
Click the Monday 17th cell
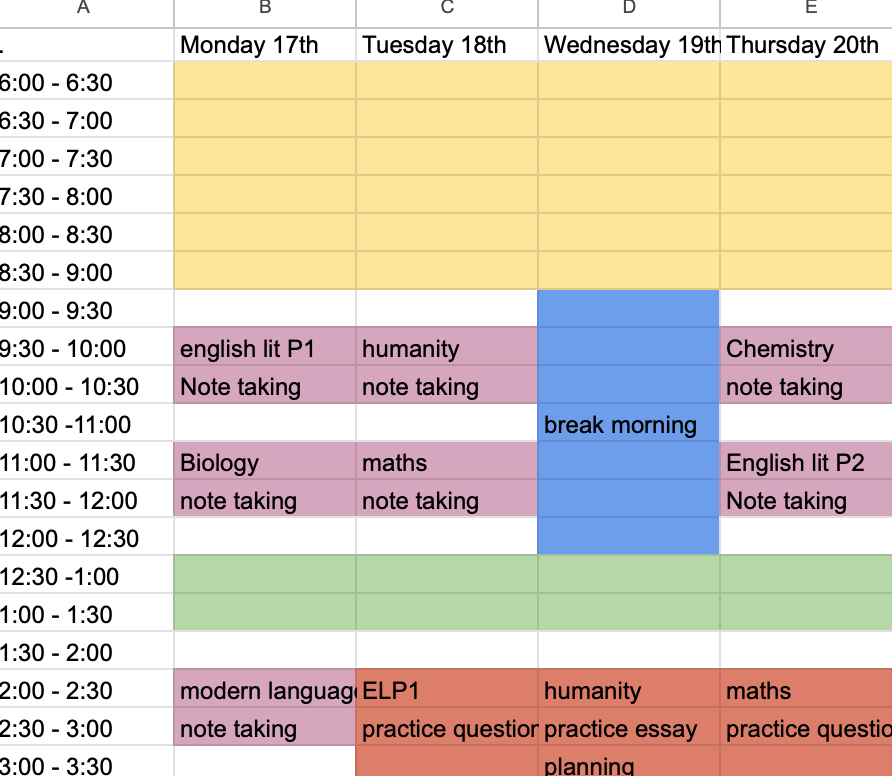click(265, 45)
